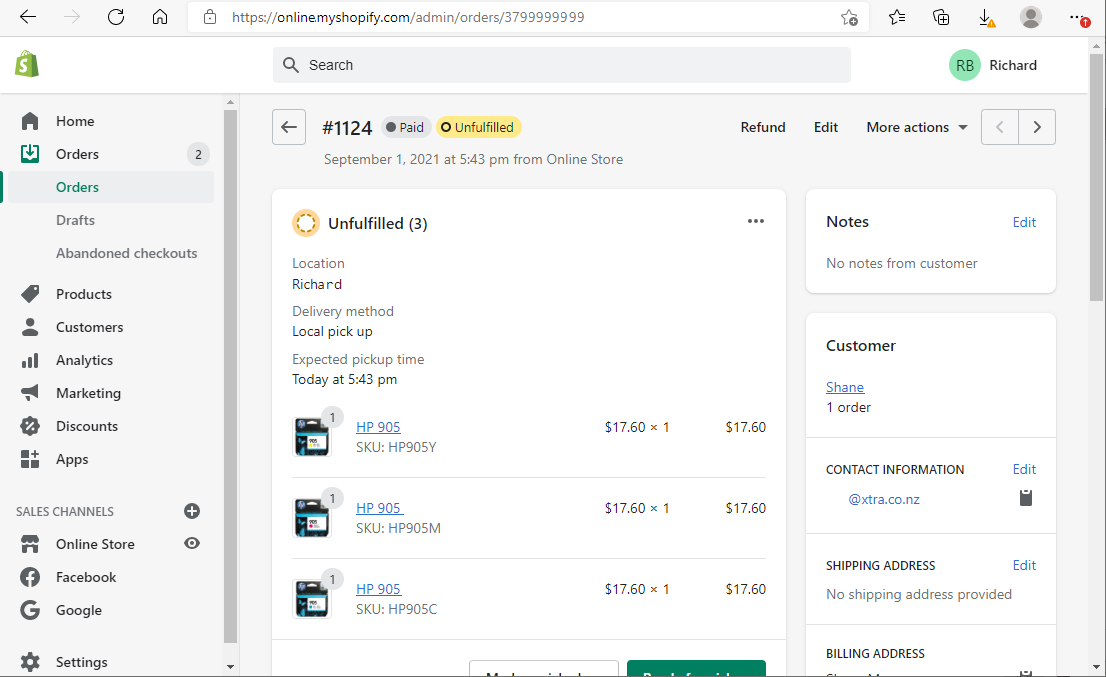Click the Online Store shop icon
This screenshot has width=1106, height=677.
coord(30,544)
